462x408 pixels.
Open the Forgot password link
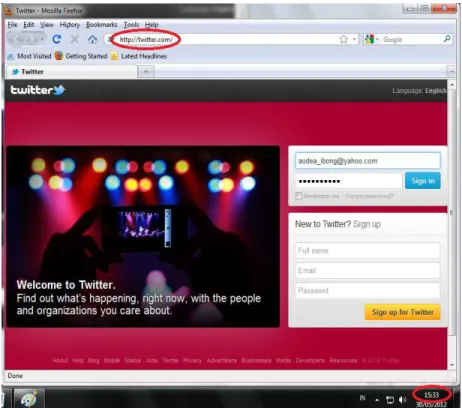(x=369, y=196)
